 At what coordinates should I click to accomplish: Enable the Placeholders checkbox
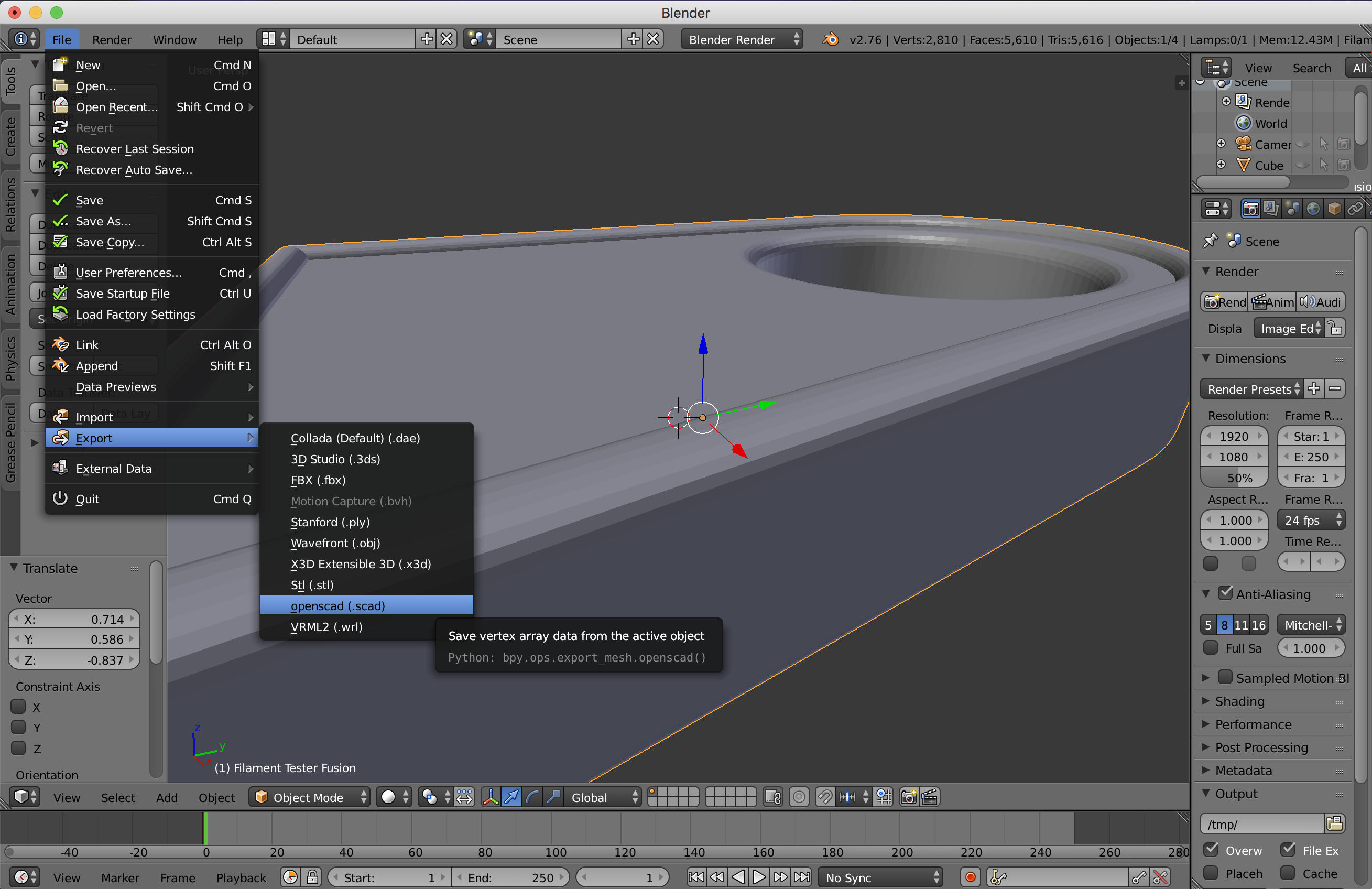tap(1211, 872)
